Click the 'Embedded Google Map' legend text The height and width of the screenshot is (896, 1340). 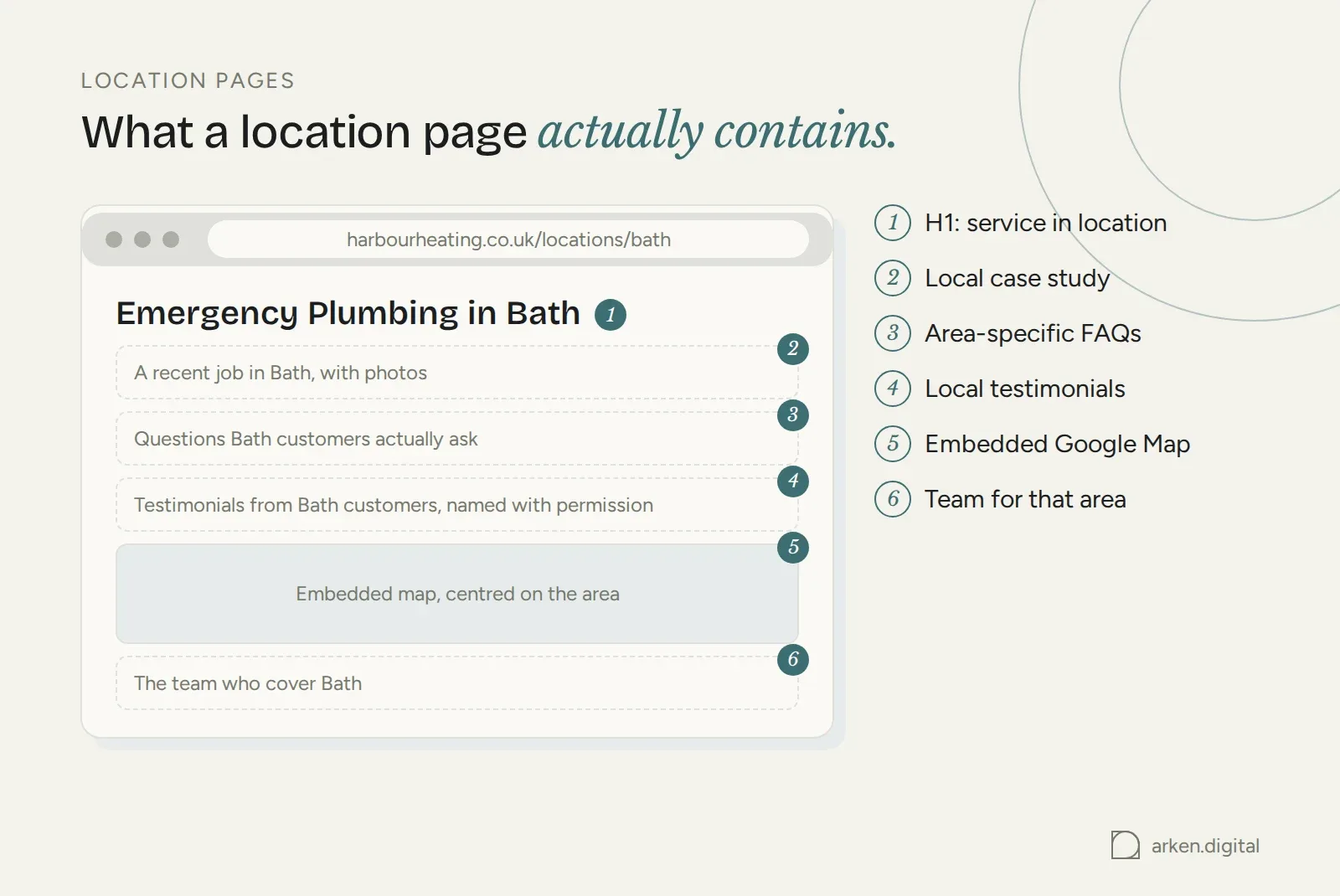tap(1057, 444)
